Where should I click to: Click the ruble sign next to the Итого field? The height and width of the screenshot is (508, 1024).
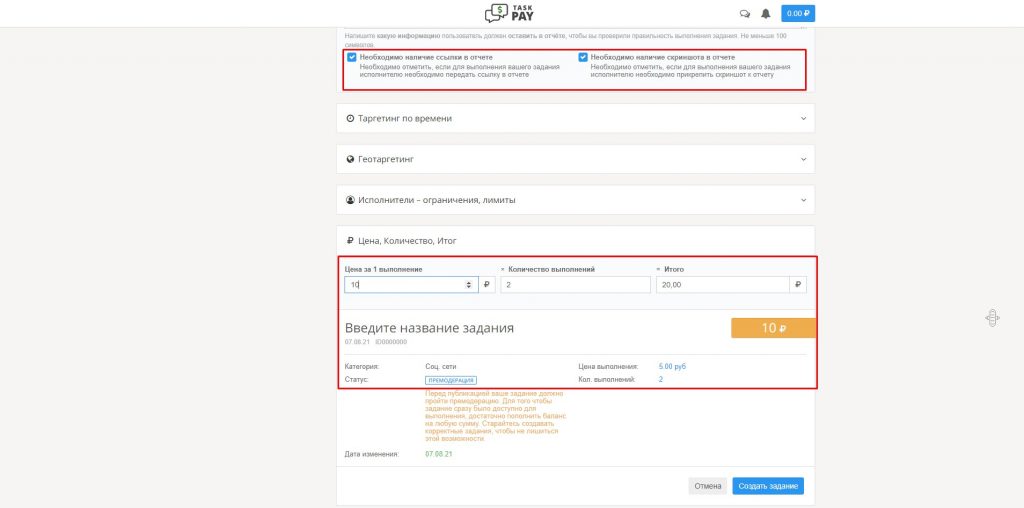798,285
